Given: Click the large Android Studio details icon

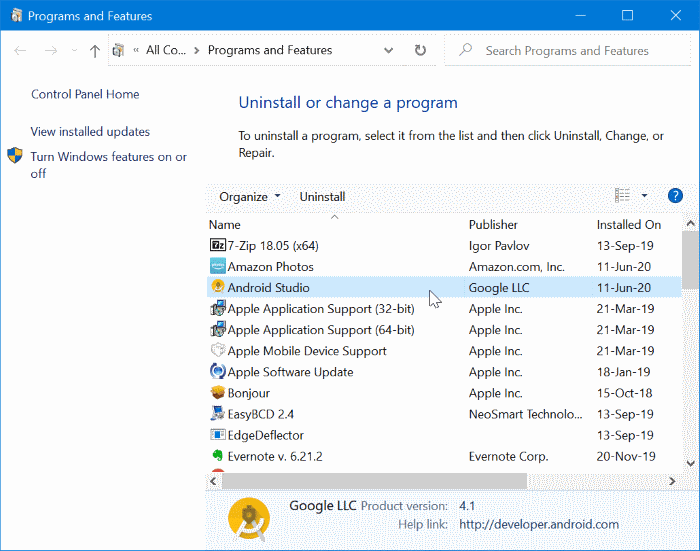Looking at the screenshot, I should [249, 519].
